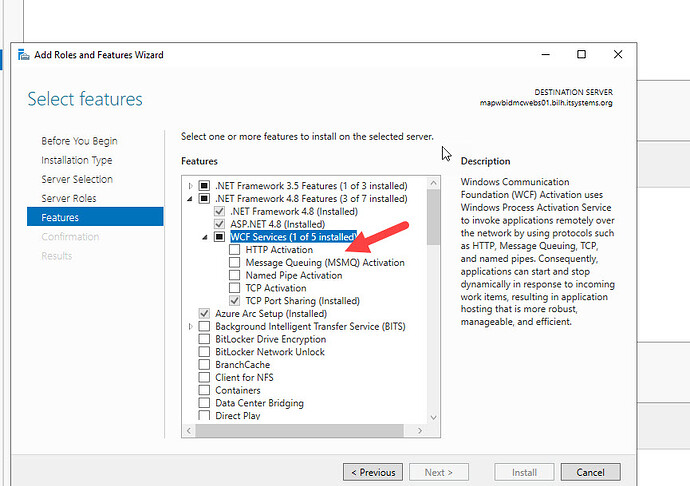Check Data Center Bridging checkbox
690x486 pixels.
(x=204, y=403)
